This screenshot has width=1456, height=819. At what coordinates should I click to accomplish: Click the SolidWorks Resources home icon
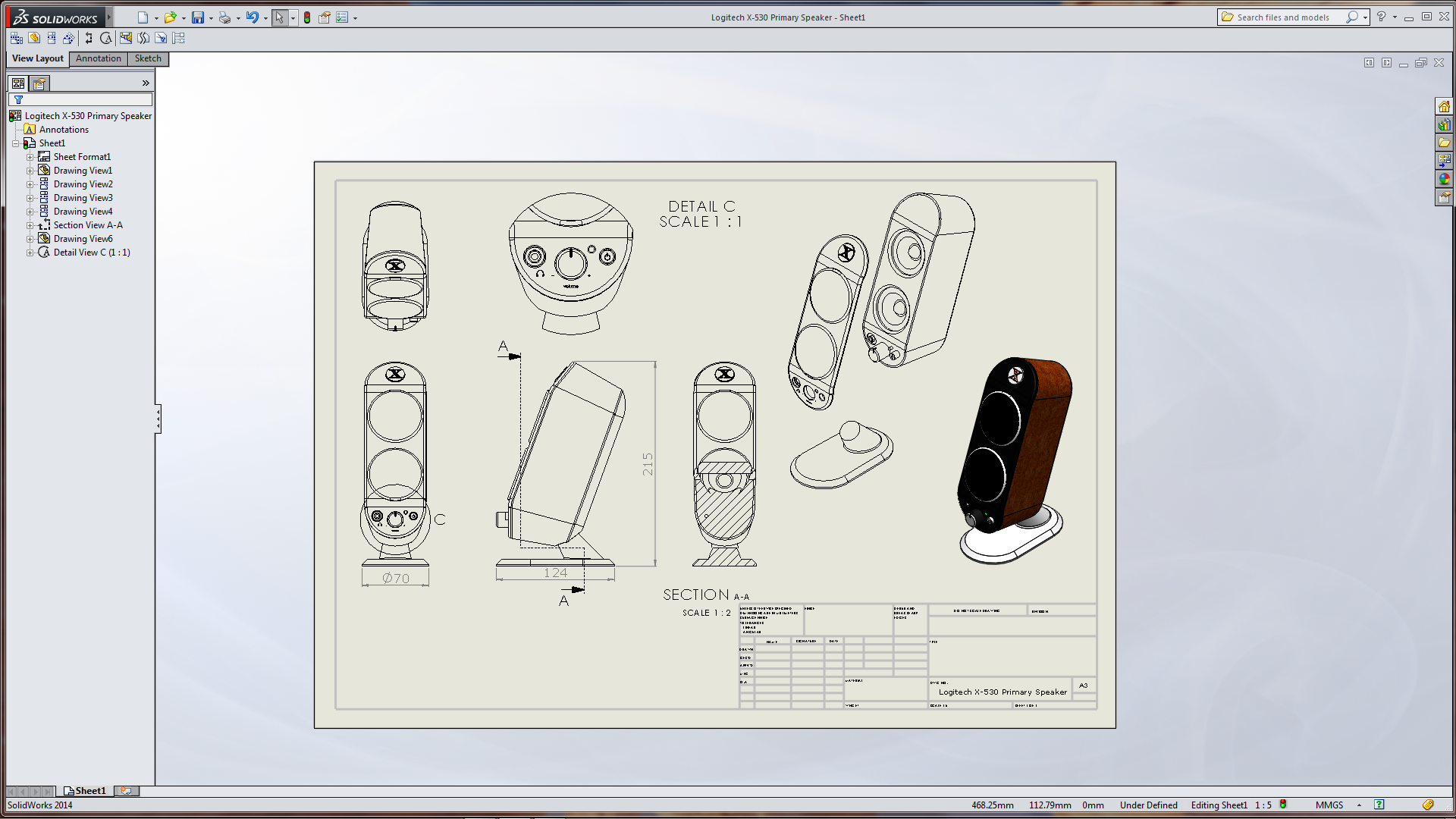pyautogui.click(x=1444, y=107)
